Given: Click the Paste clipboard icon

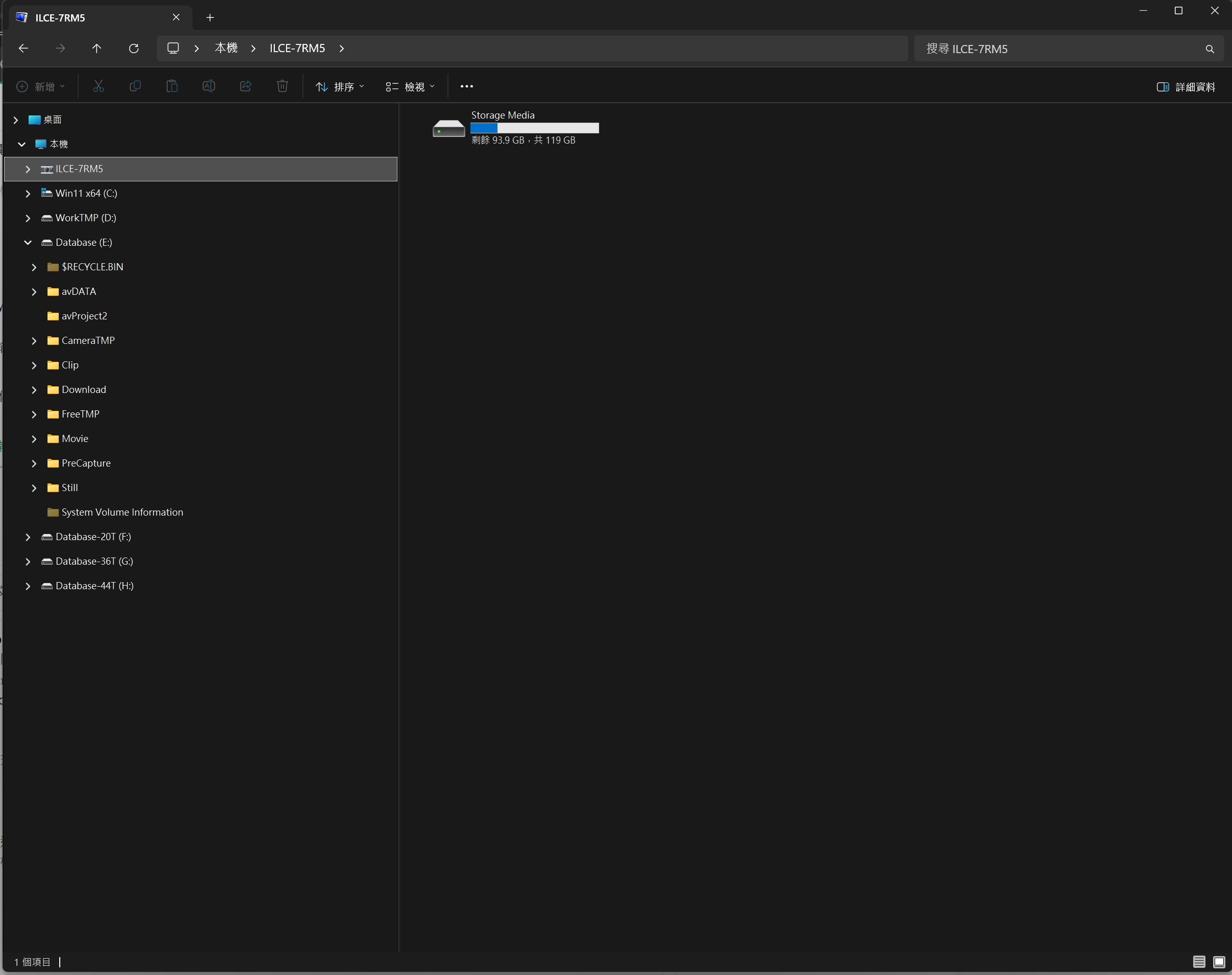Looking at the screenshot, I should click(x=172, y=86).
